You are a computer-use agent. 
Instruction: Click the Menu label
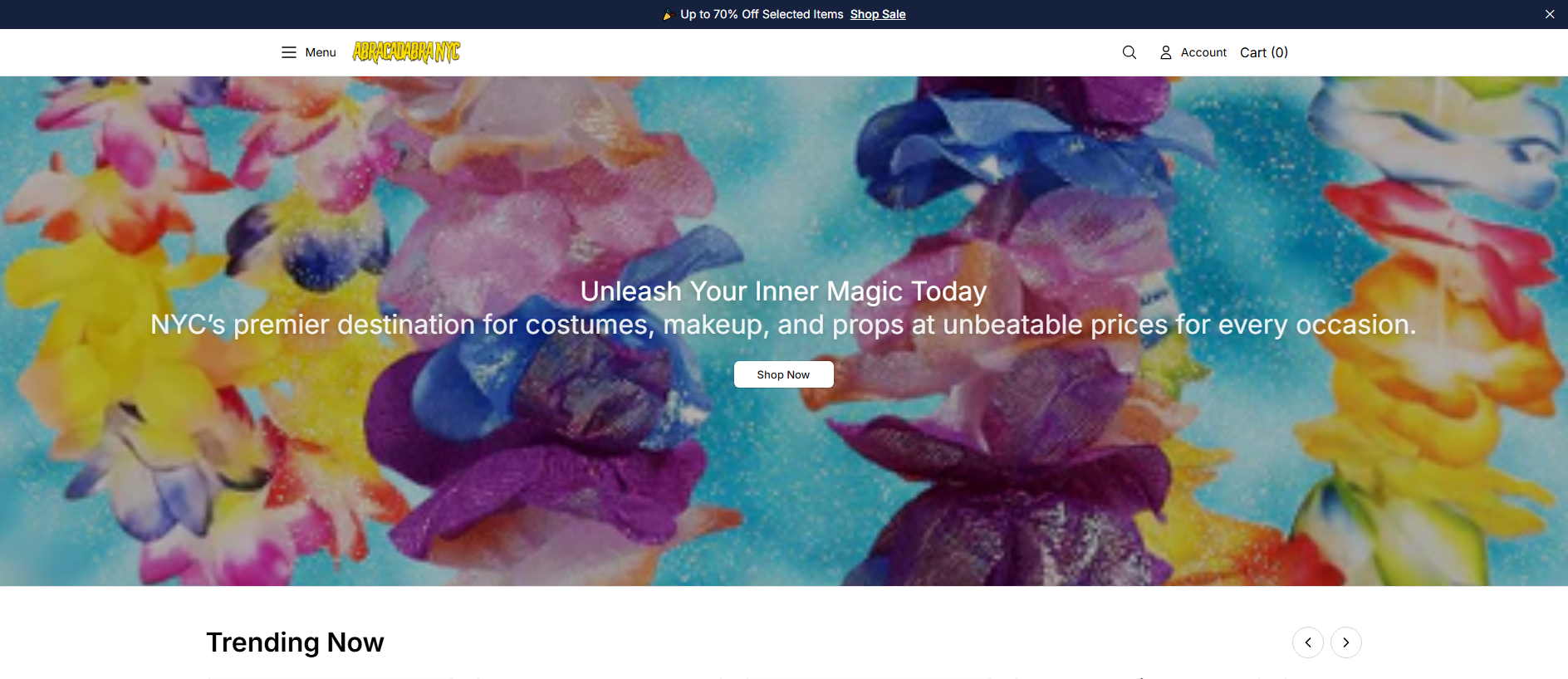(321, 52)
